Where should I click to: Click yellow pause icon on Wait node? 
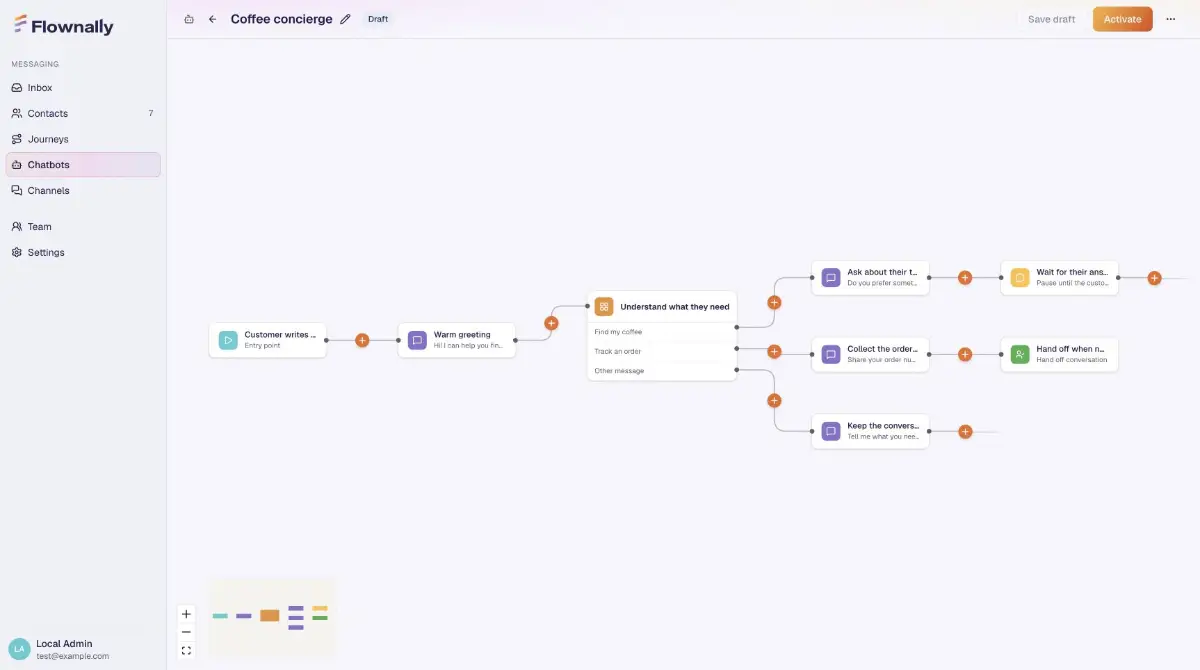(1019, 278)
